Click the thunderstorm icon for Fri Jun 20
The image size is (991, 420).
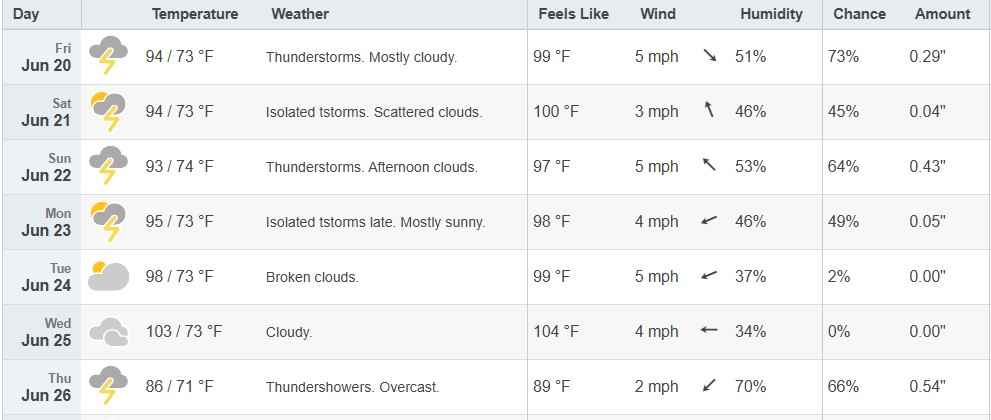tap(108, 56)
